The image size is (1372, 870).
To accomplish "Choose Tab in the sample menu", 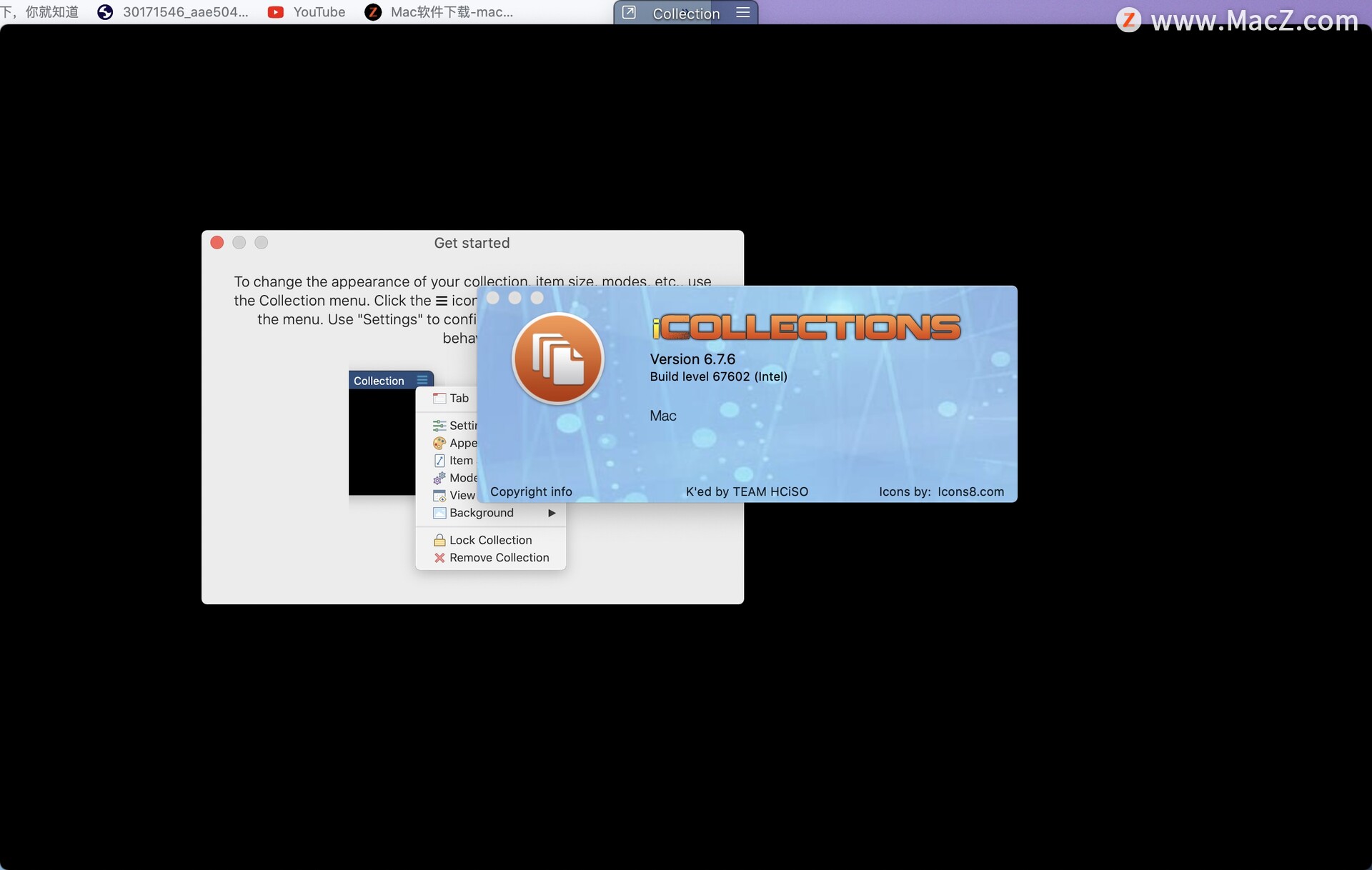I will click(459, 398).
